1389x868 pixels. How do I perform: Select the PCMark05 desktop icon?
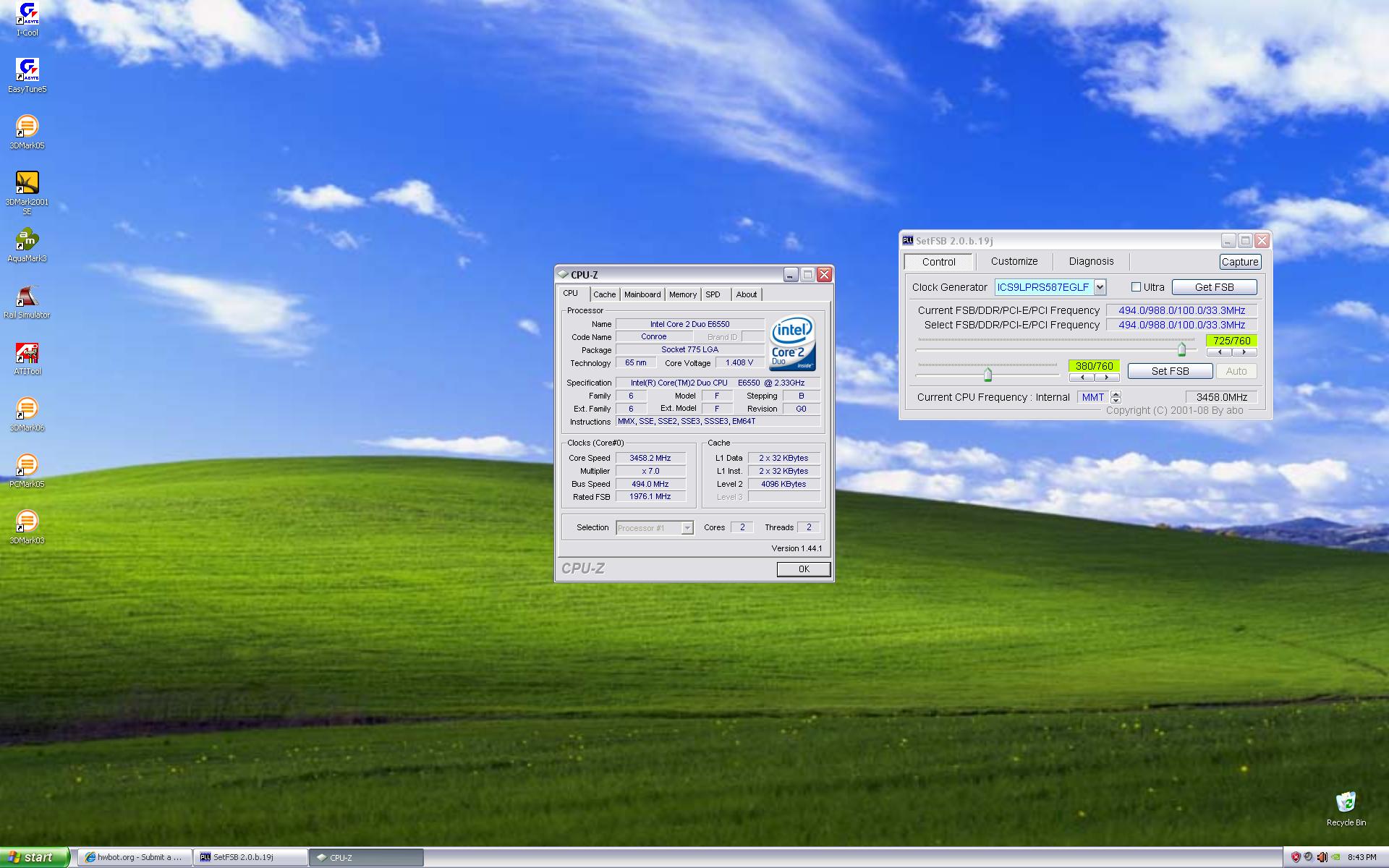tap(27, 471)
